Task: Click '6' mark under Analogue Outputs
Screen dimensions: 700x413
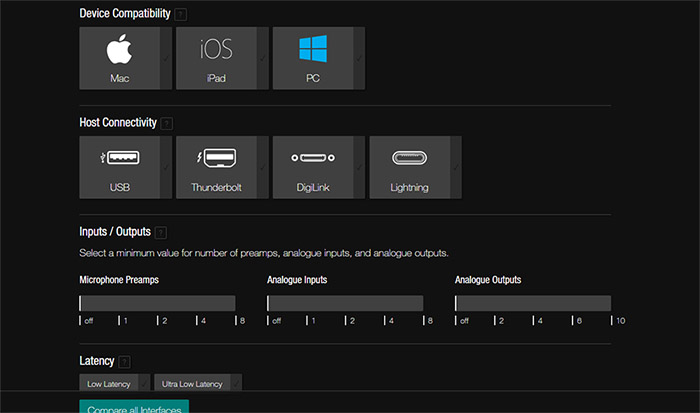Action: click(x=577, y=321)
